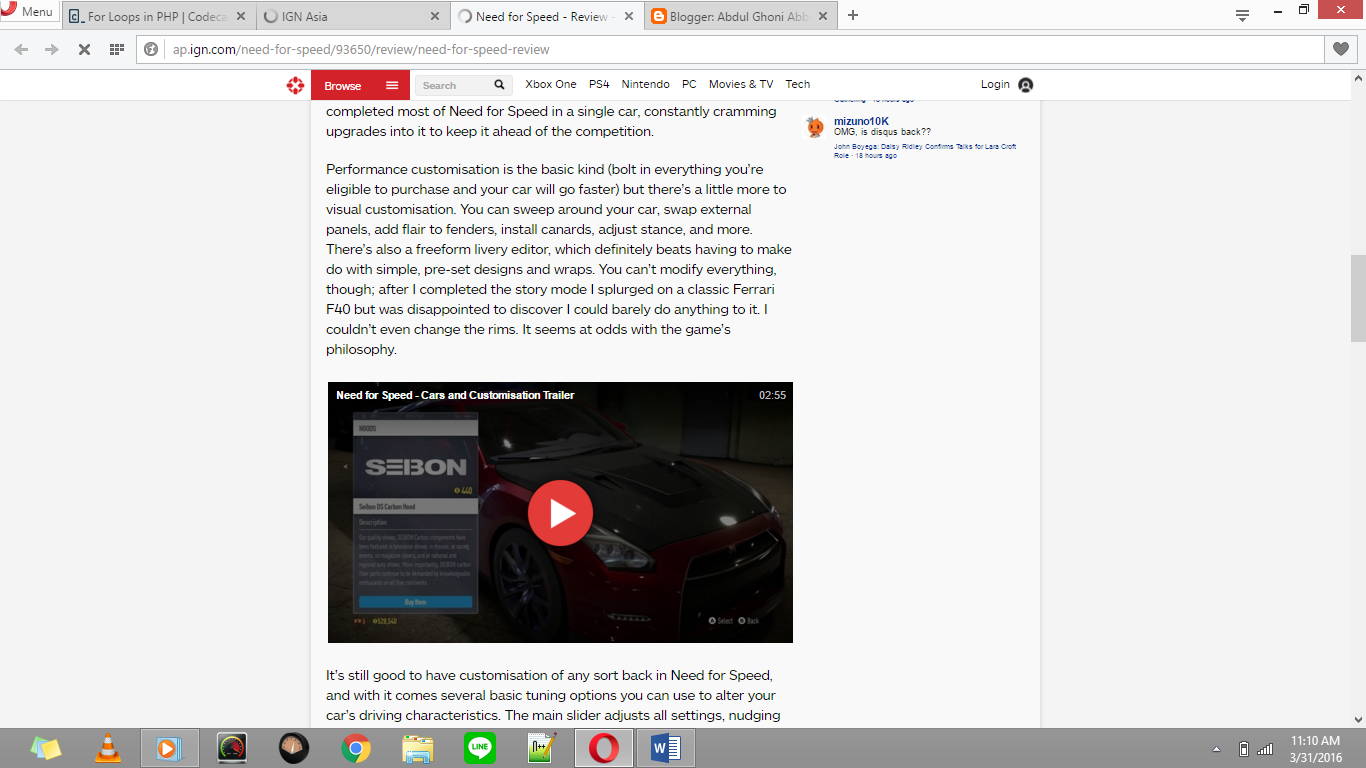Open John Boyega Daisy Ridley article link

click(925, 151)
